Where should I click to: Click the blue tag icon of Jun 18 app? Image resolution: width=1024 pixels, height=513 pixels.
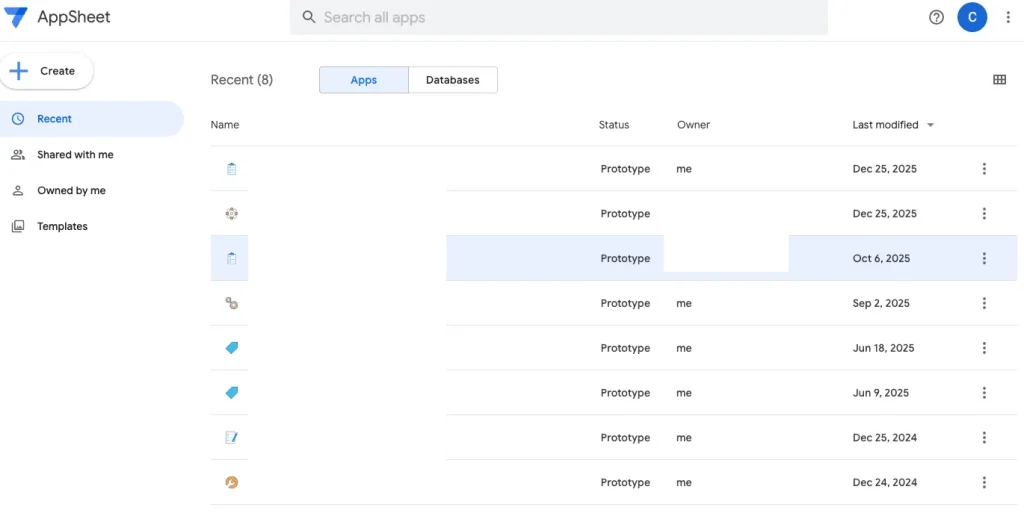(232, 348)
